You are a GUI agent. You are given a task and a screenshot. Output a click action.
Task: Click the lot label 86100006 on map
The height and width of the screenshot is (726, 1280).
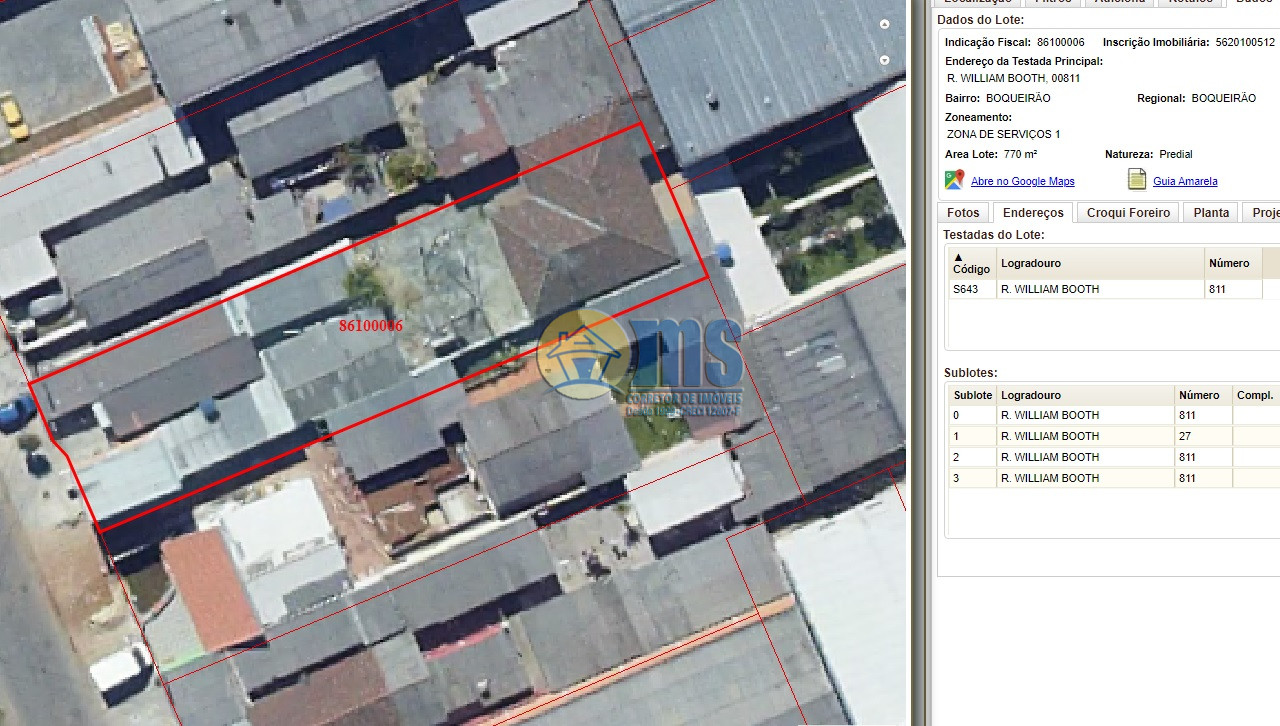click(371, 325)
